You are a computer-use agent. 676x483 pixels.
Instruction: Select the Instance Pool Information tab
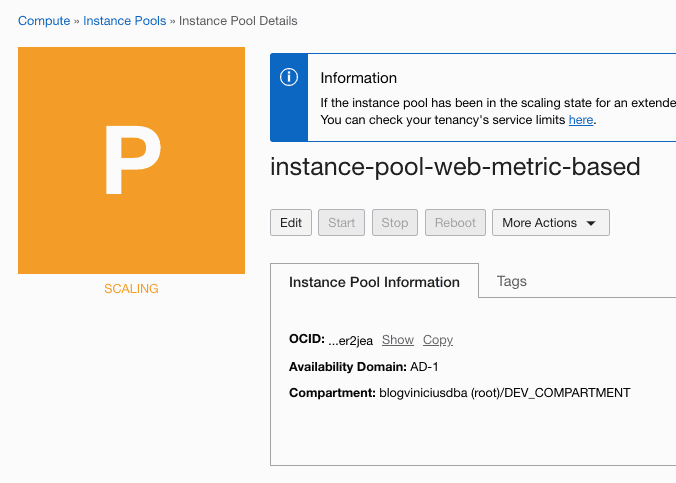tap(374, 282)
